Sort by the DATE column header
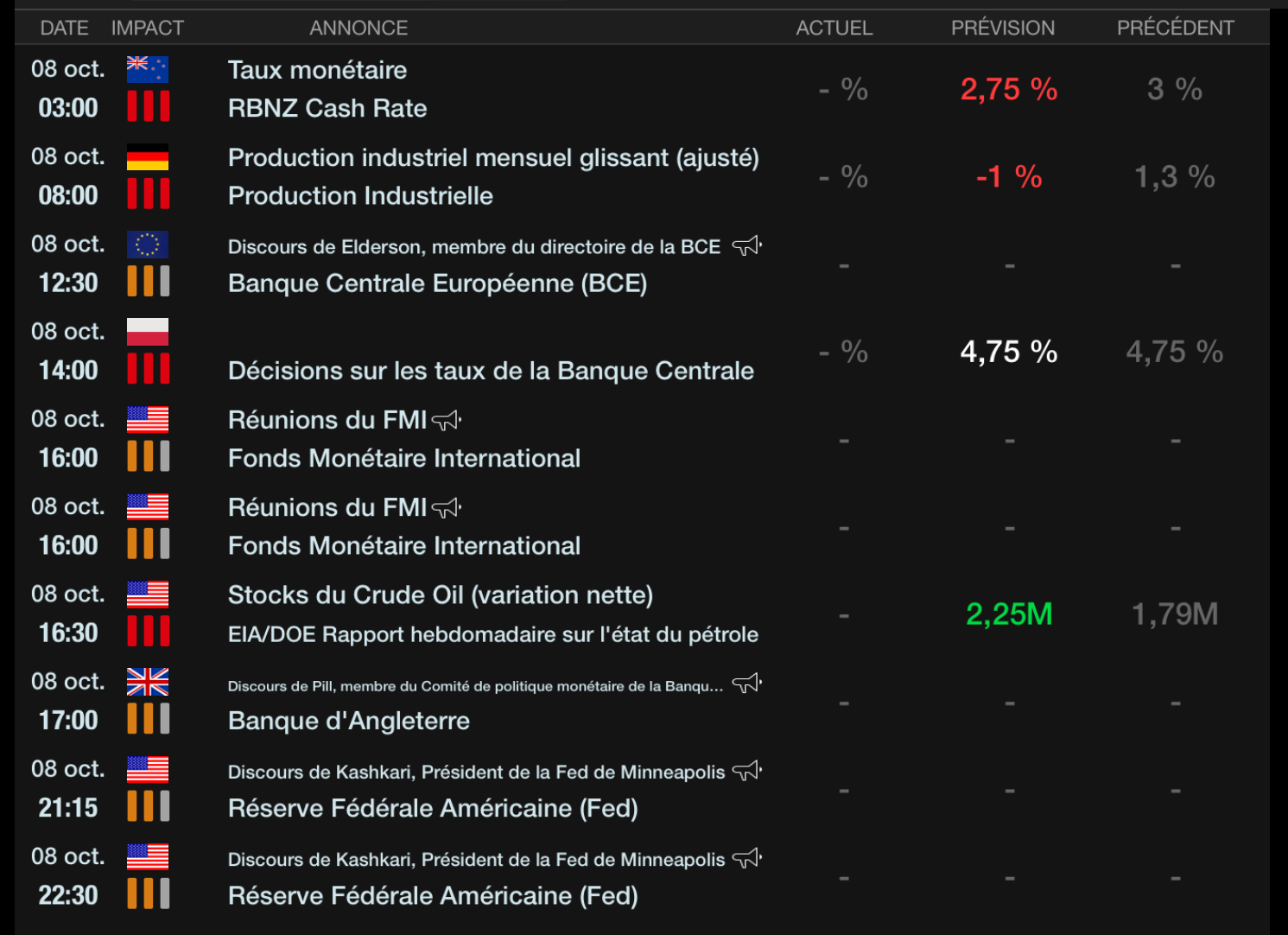 coord(64,28)
